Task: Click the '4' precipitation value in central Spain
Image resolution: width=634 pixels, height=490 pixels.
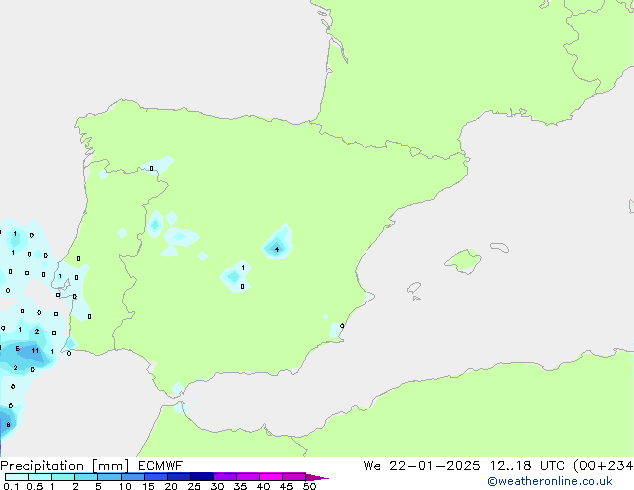Action: coord(277,249)
